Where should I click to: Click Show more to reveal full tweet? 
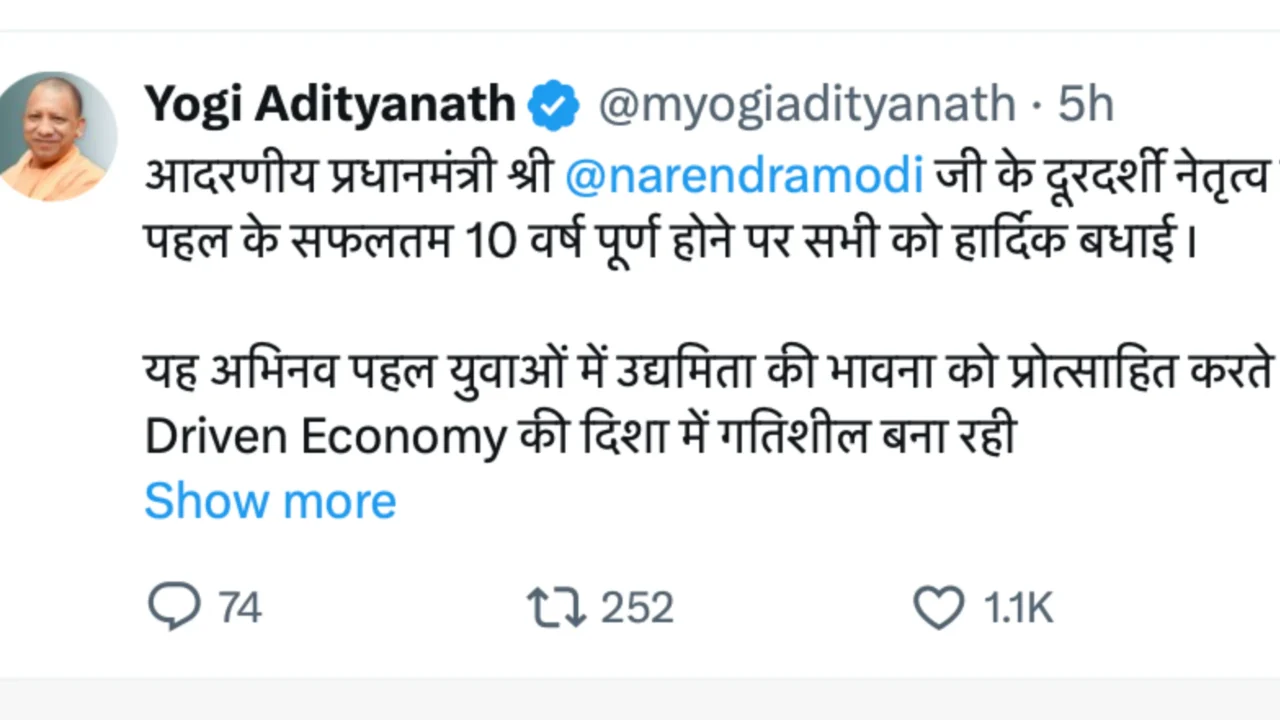click(x=269, y=500)
